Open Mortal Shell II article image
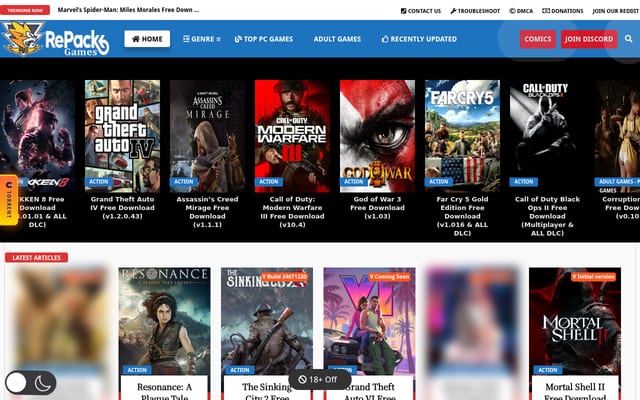This screenshot has width=640, height=400. [575, 321]
